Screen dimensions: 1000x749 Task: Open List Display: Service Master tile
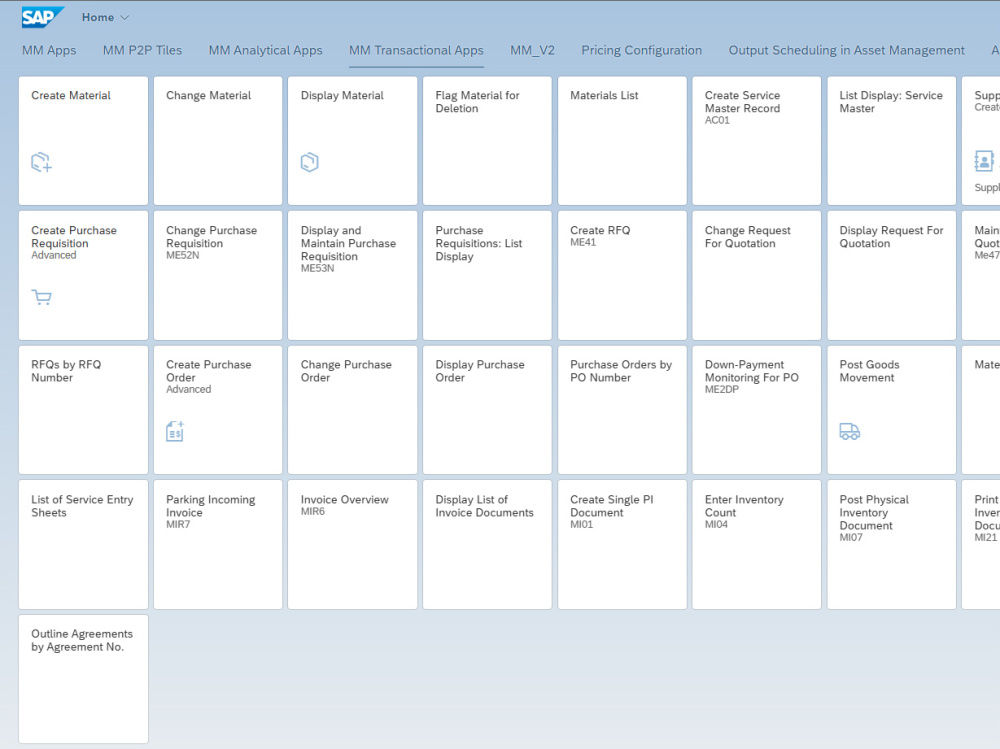pyautogui.click(x=892, y=141)
